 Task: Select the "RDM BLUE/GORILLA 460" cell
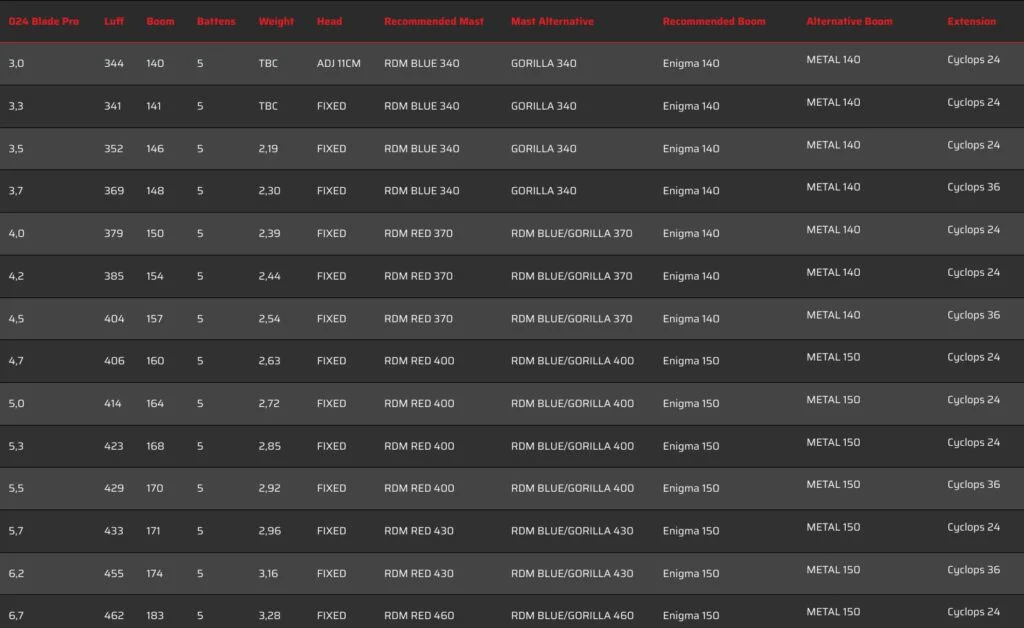(x=572, y=615)
